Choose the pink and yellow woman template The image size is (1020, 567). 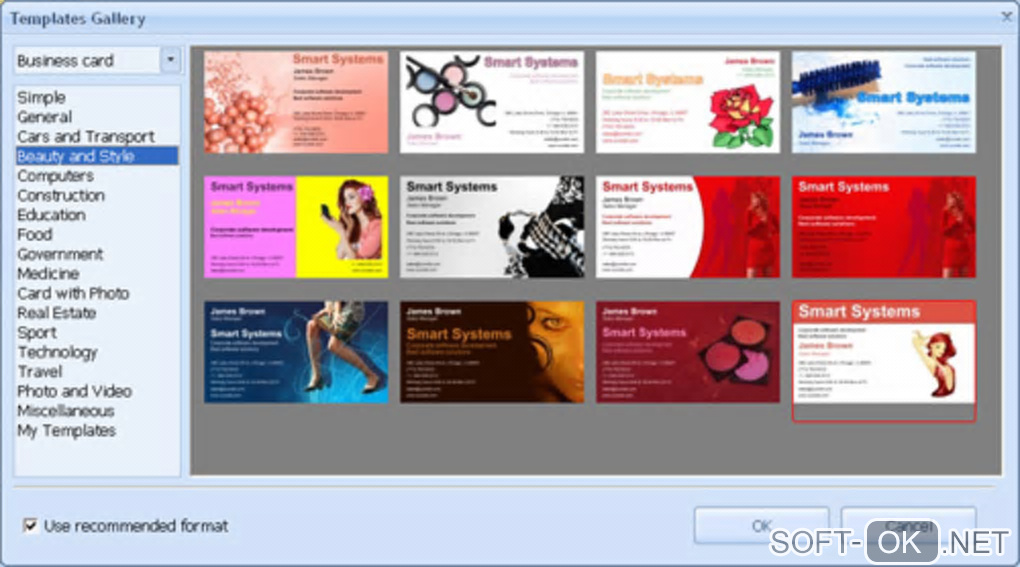tap(296, 227)
